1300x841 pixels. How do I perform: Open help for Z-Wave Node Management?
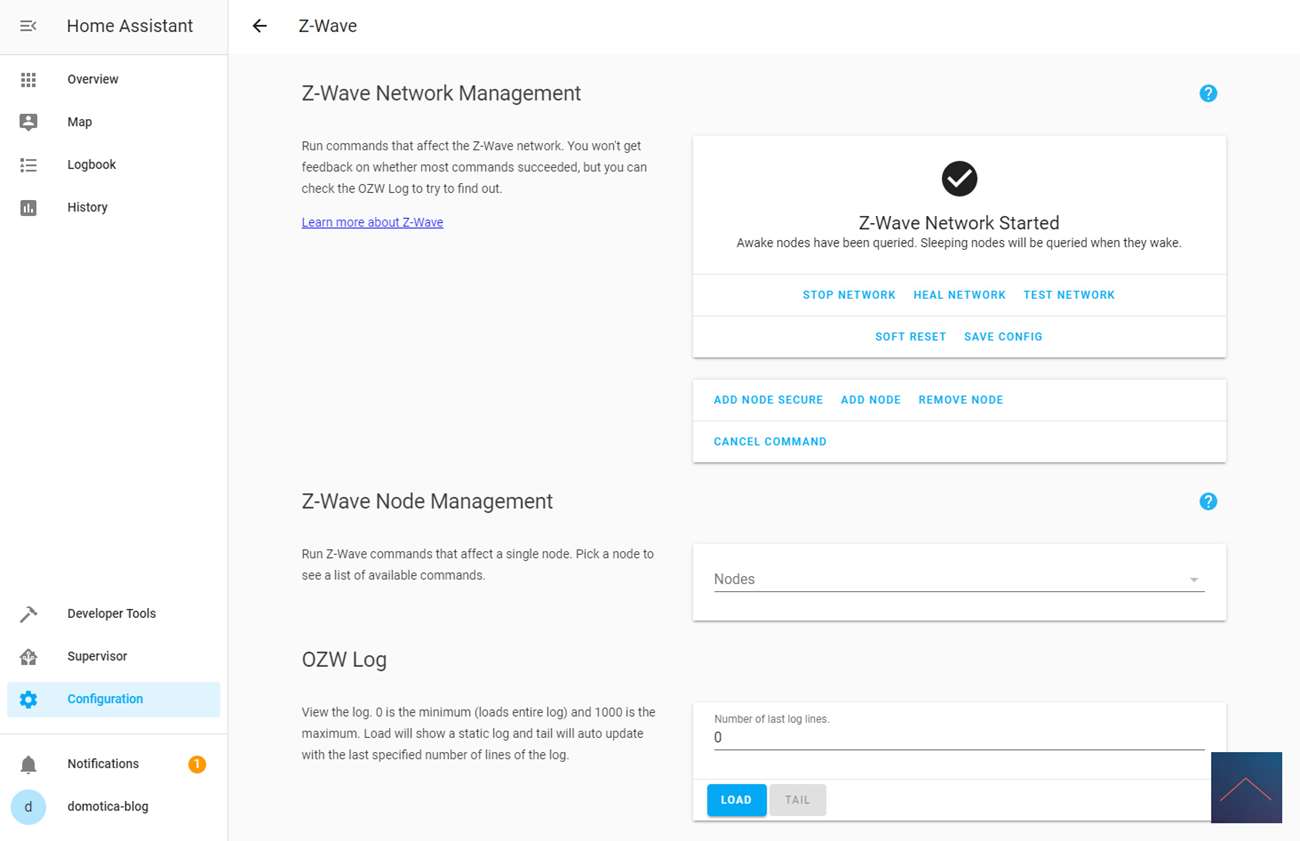pyautogui.click(x=1208, y=501)
